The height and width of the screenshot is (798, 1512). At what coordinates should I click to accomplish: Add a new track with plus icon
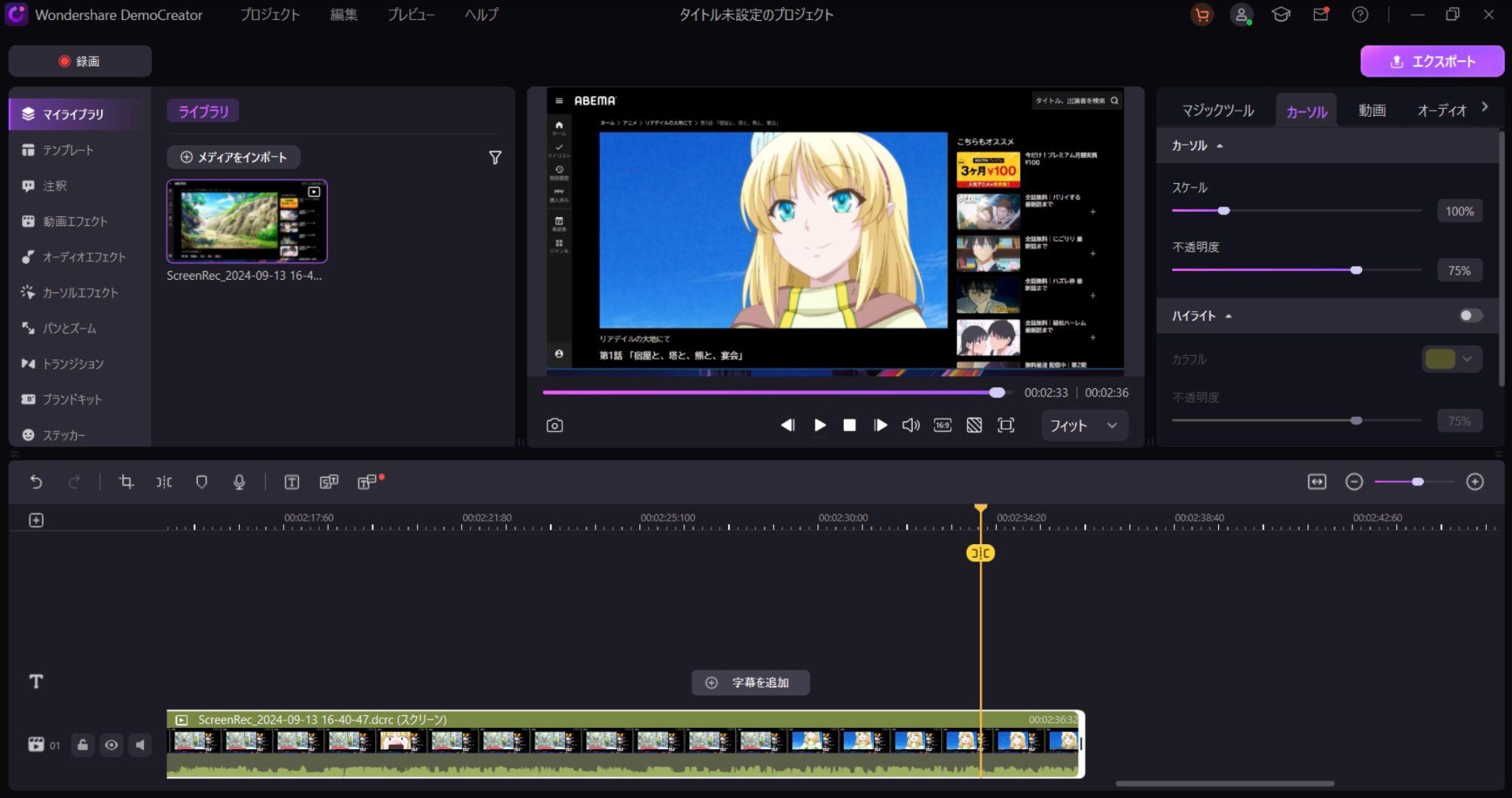[x=36, y=520]
